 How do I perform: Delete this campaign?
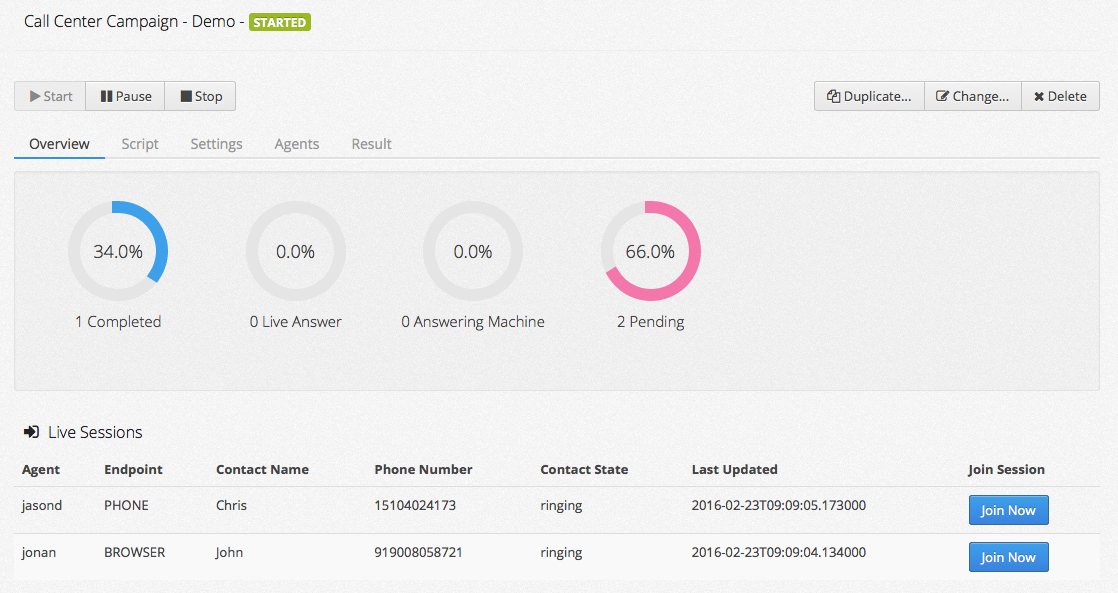[x=1060, y=96]
